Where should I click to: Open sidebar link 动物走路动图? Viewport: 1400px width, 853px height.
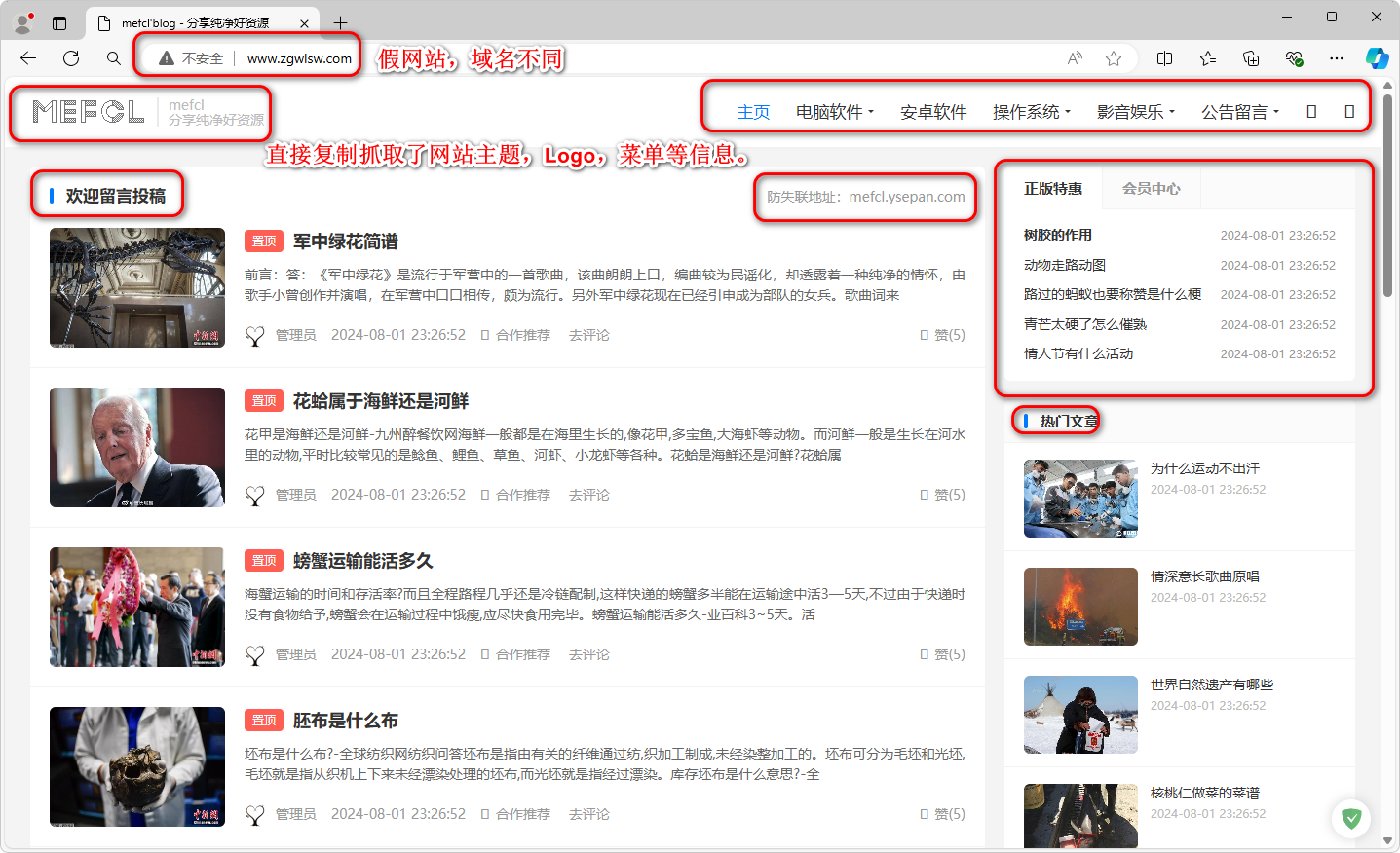tap(1065, 265)
